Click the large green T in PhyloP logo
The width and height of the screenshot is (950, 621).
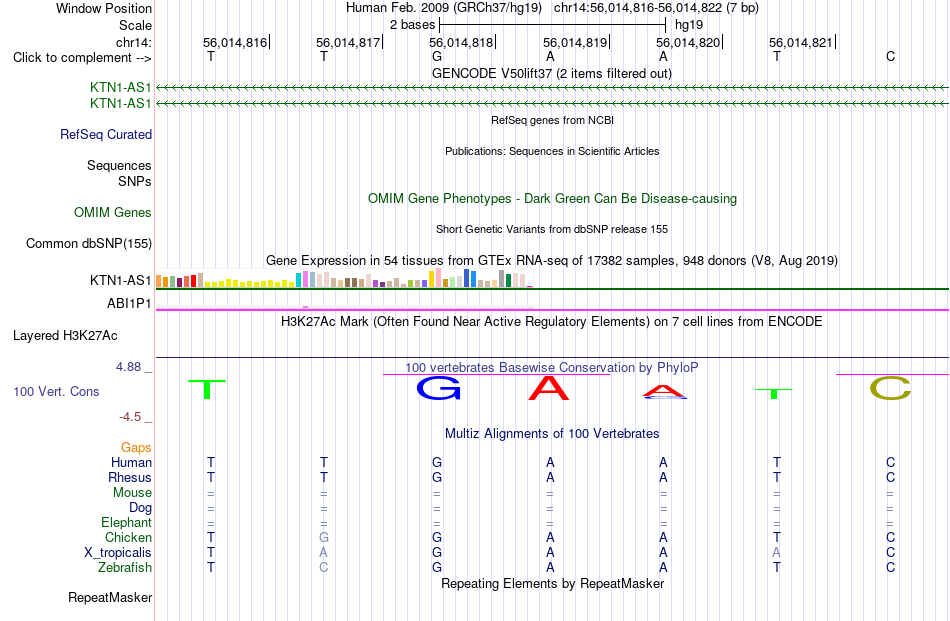click(x=207, y=389)
